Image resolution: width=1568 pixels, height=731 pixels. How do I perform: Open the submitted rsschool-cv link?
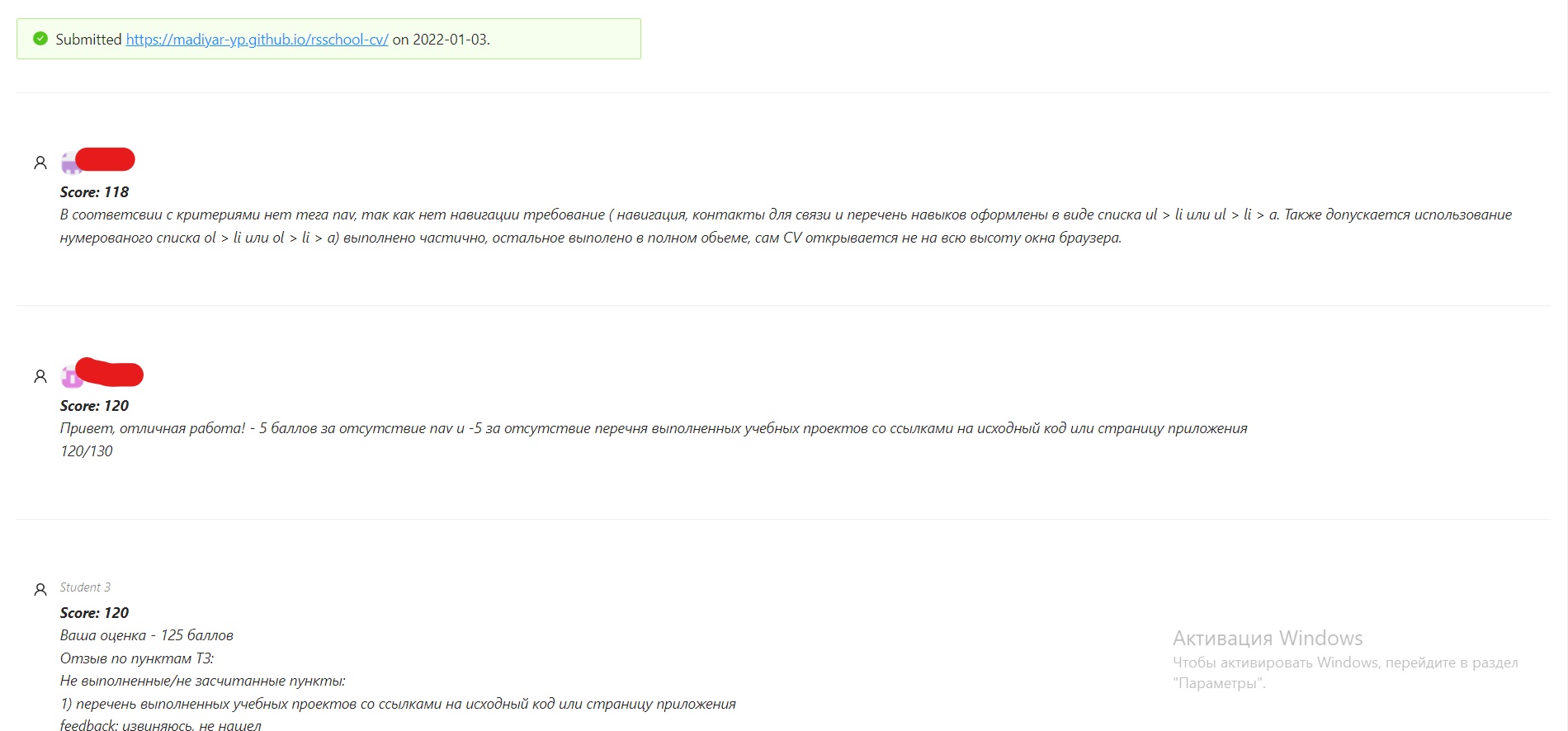point(256,39)
